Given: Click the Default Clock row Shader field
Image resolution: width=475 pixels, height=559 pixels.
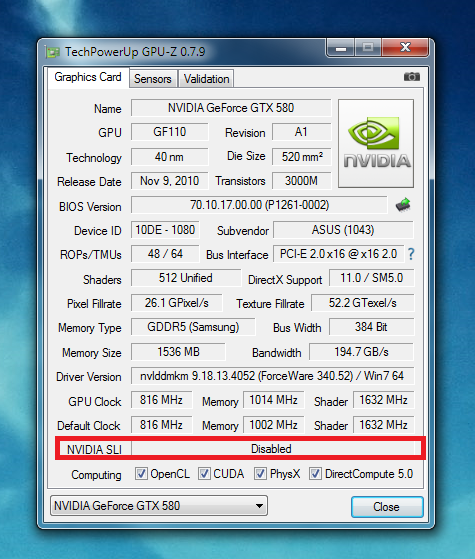Looking at the screenshot, I should point(384,425).
